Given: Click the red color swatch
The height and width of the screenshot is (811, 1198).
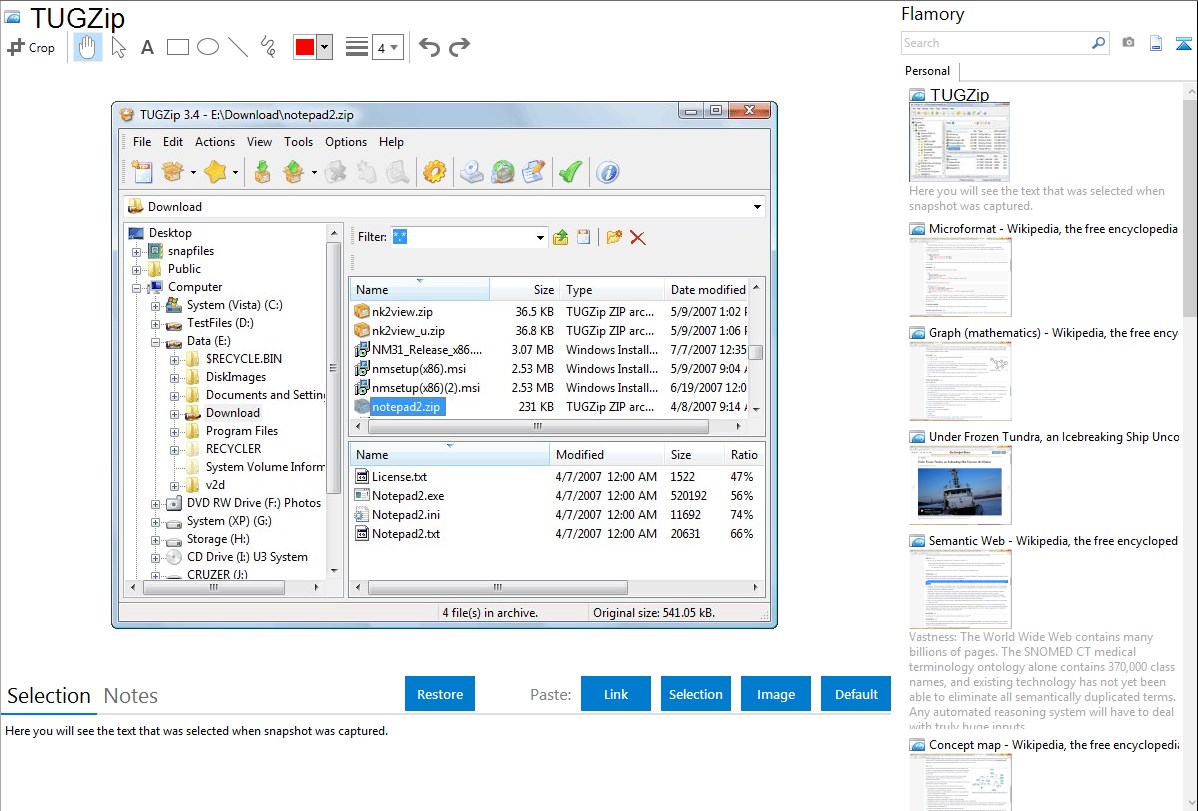Looking at the screenshot, I should (305, 47).
